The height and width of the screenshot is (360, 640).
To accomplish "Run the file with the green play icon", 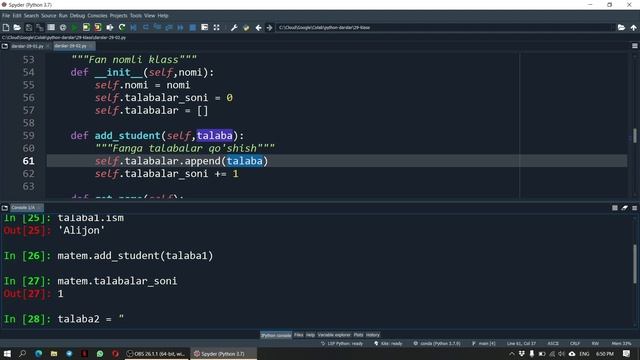I will [x=74, y=27].
